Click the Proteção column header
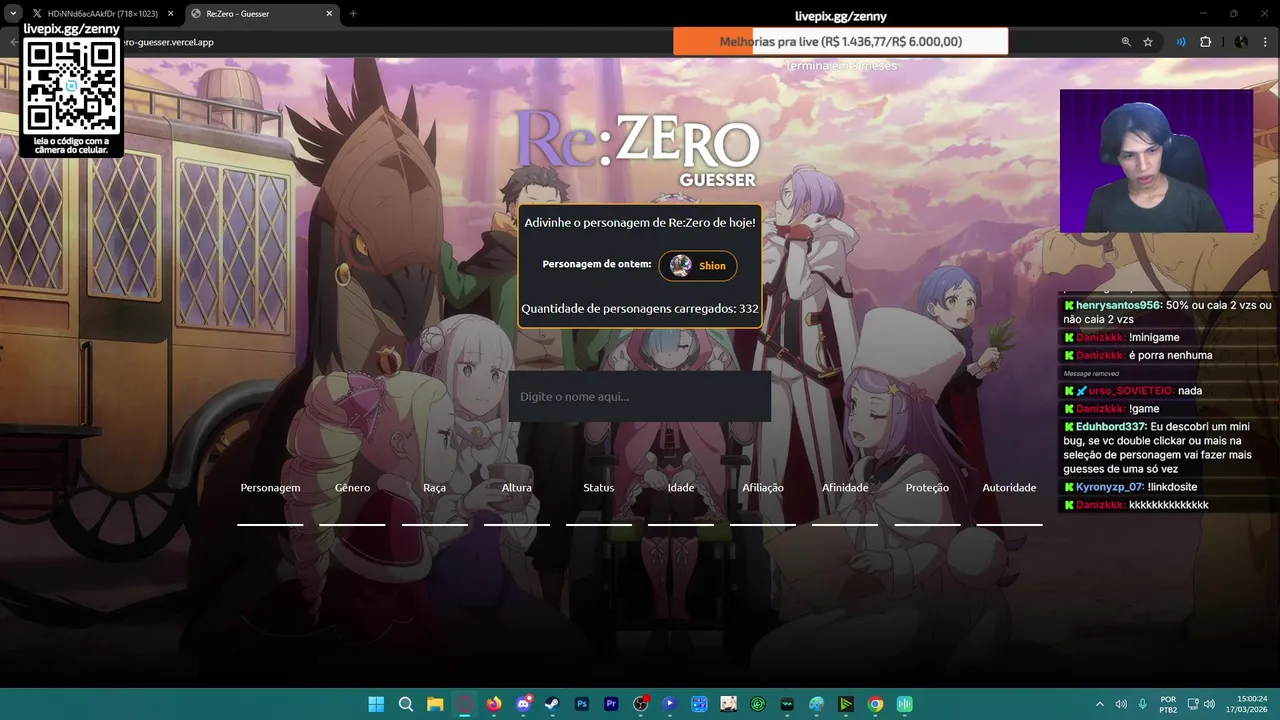The image size is (1280, 720). click(x=927, y=488)
